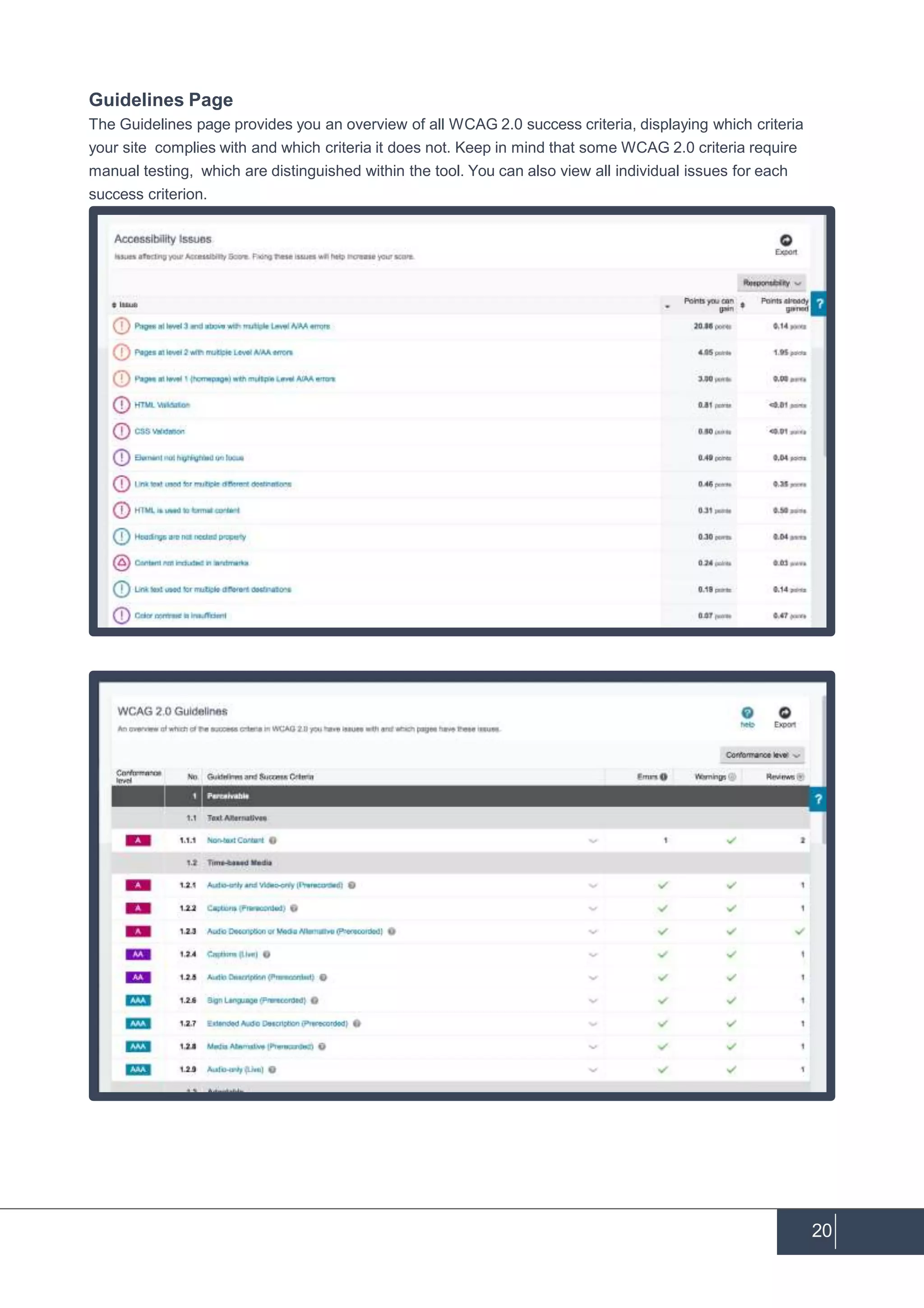Open the Audio Description (Prerecorded) 1.2.5 link
The image size is (924, 1308).
[x=260, y=977]
